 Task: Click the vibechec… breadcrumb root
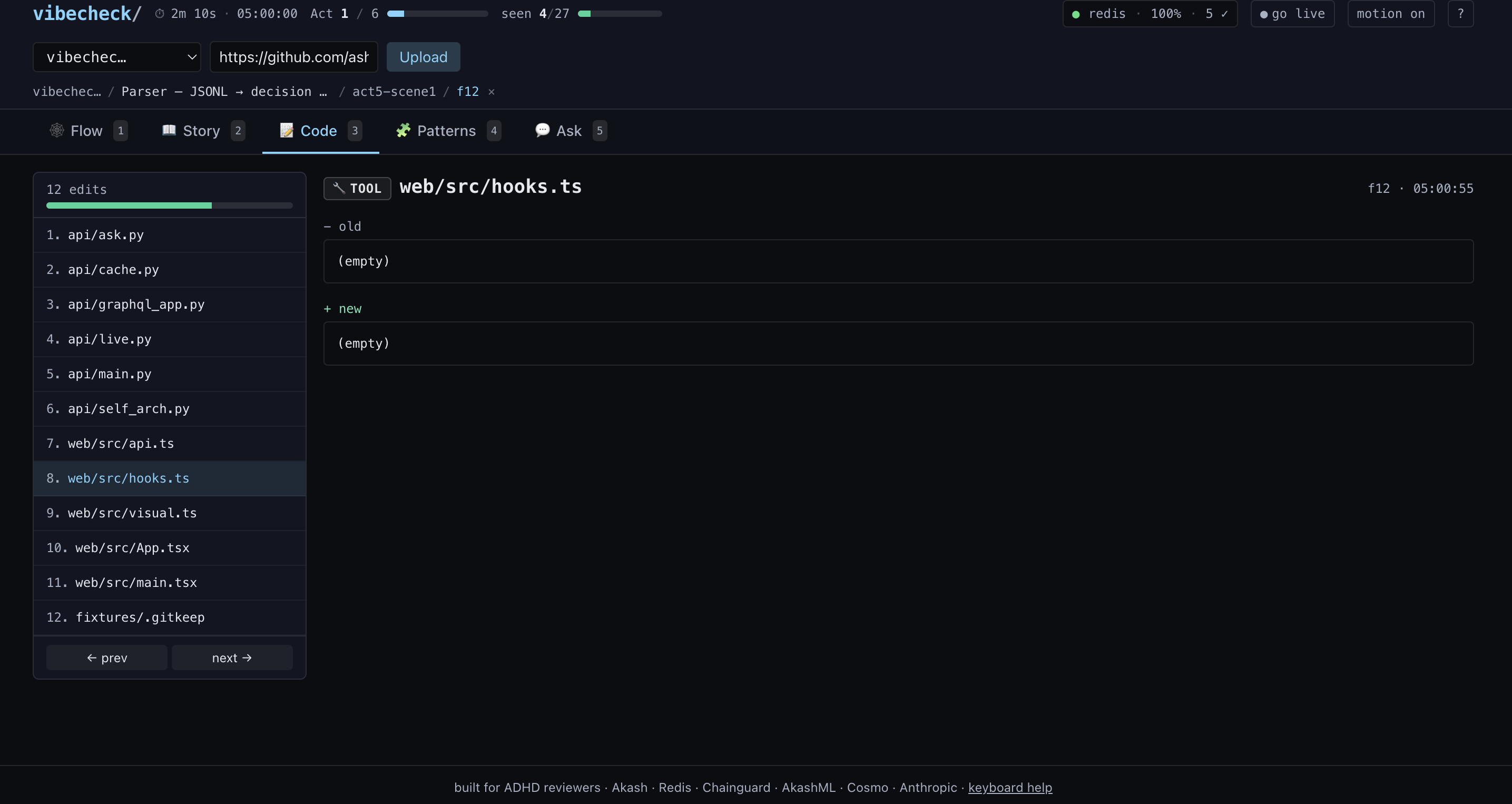(x=67, y=92)
